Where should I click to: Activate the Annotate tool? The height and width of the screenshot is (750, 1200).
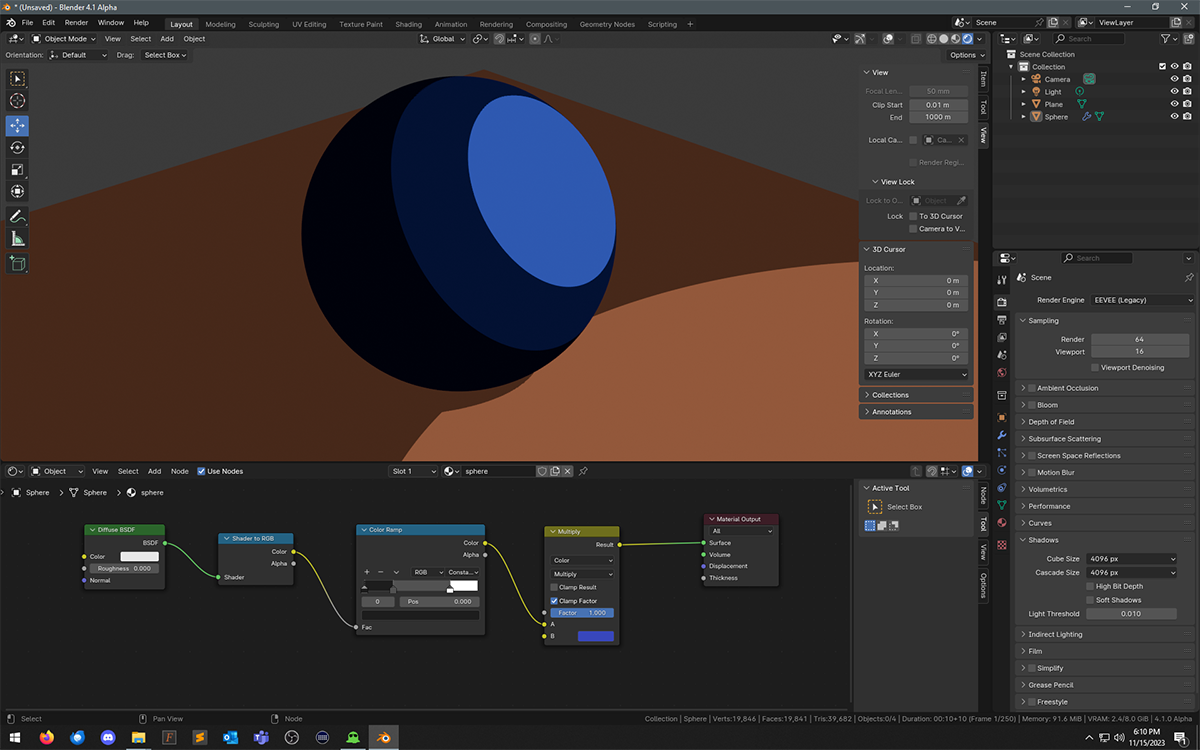17,216
